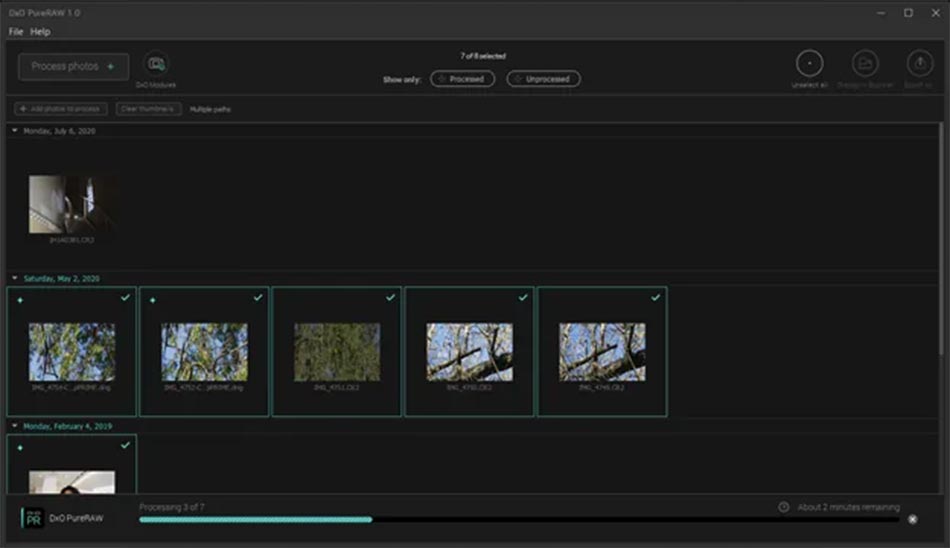Collapse the Saturday, May 2, 2020 group
This screenshot has width=950, height=548.
pyautogui.click(x=15, y=278)
